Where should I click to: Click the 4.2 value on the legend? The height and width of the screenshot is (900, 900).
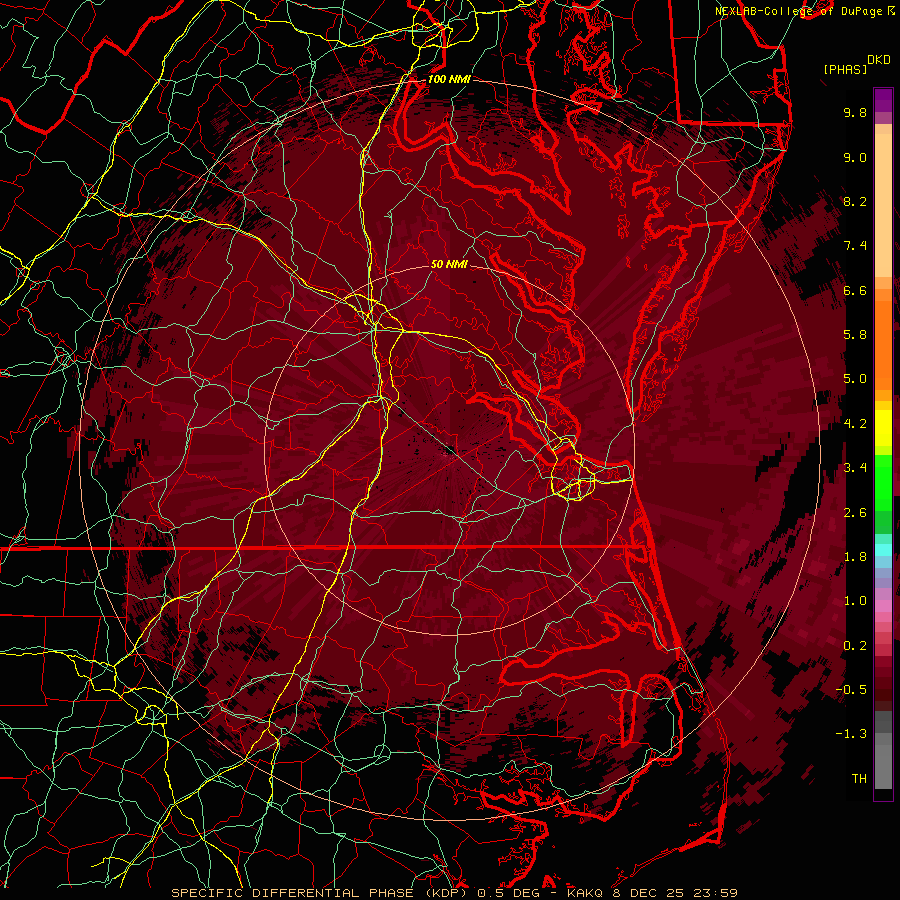click(855, 424)
